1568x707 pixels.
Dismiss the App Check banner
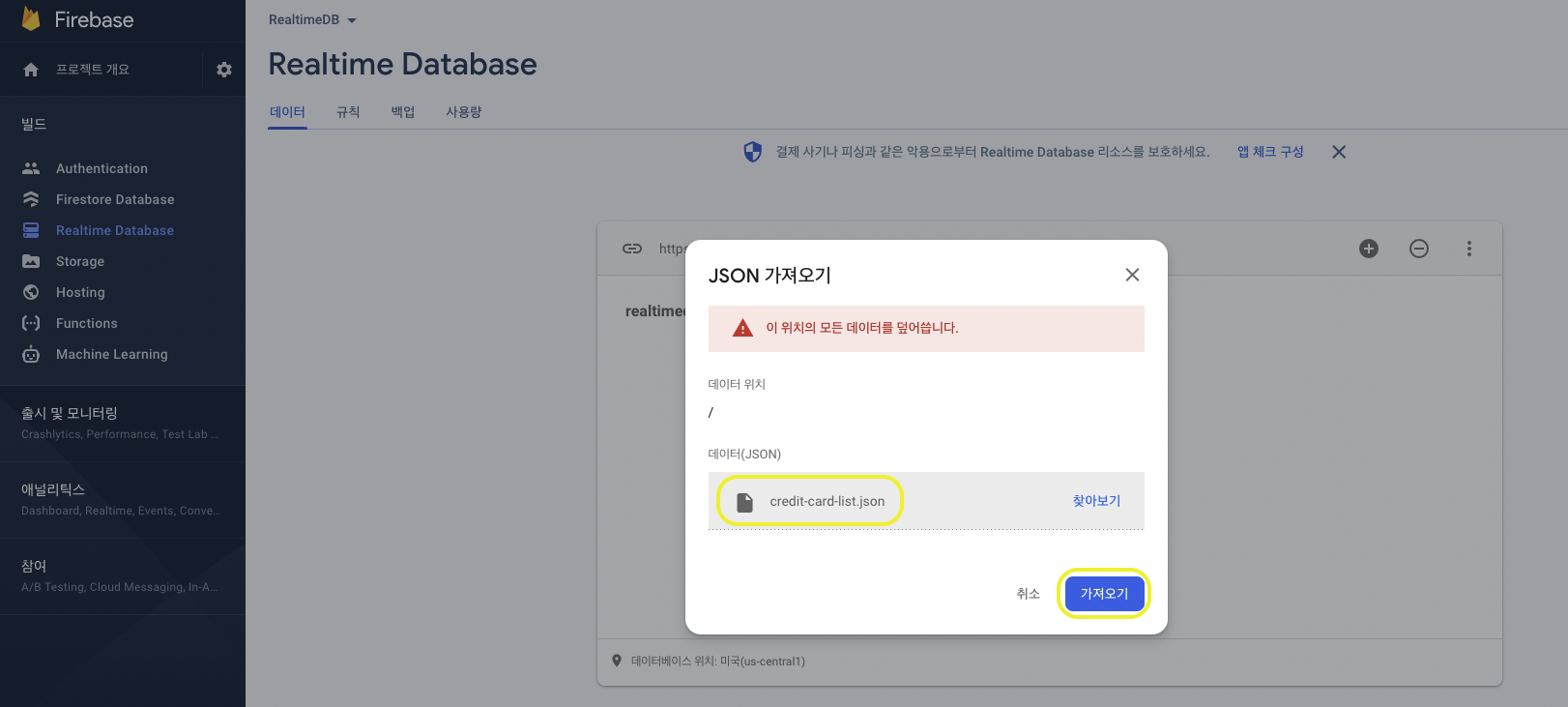[x=1339, y=152]
